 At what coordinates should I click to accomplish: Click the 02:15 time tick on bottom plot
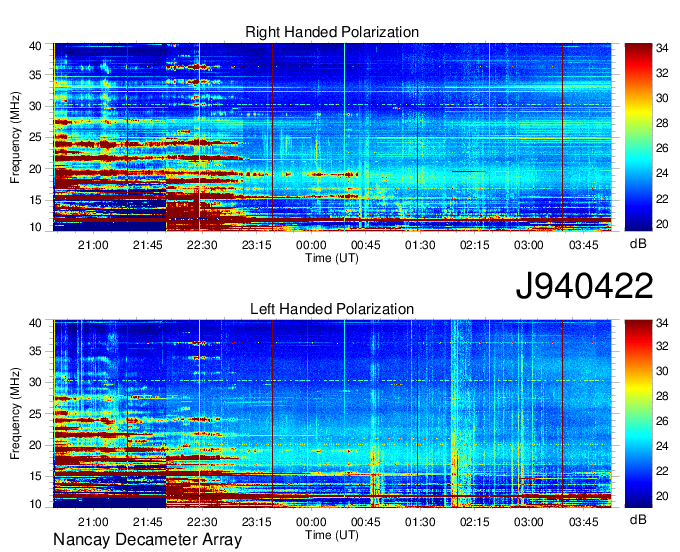[x=474, y=522]
